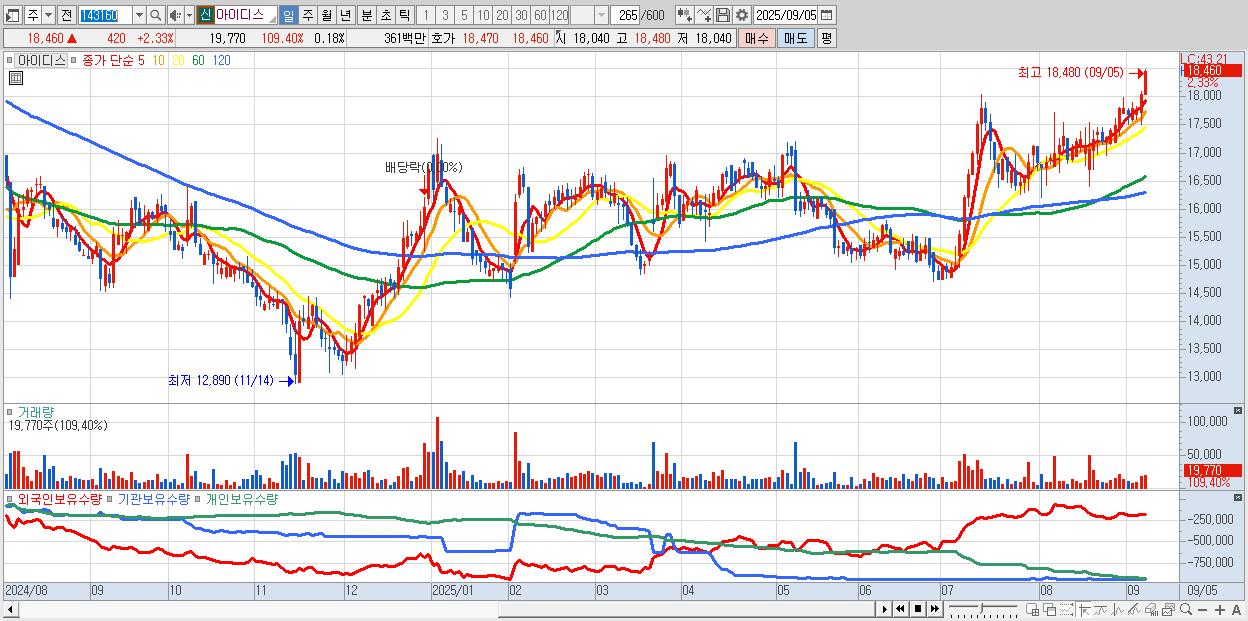The height and width of the screenshot is (621, 1248).
Task: Click the 매수 buy button
Action: click(757, 38)
